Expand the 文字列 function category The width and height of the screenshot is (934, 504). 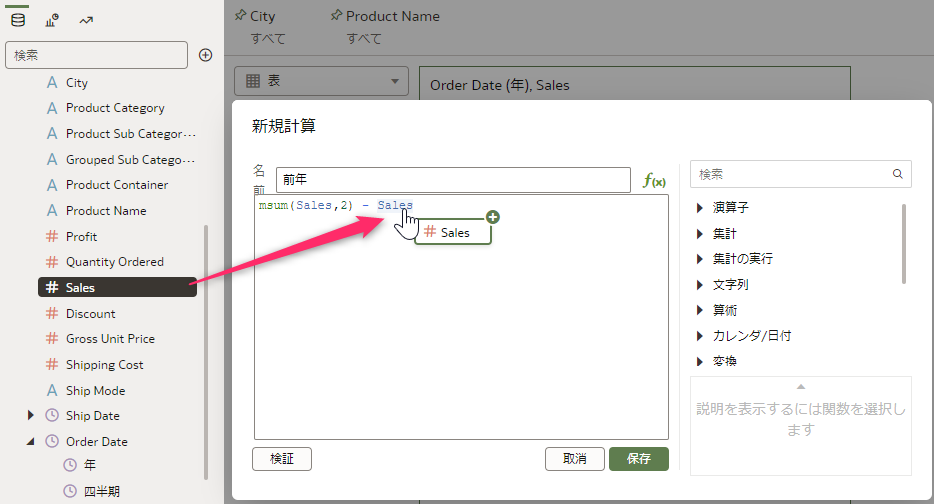(x=700, y=285)
